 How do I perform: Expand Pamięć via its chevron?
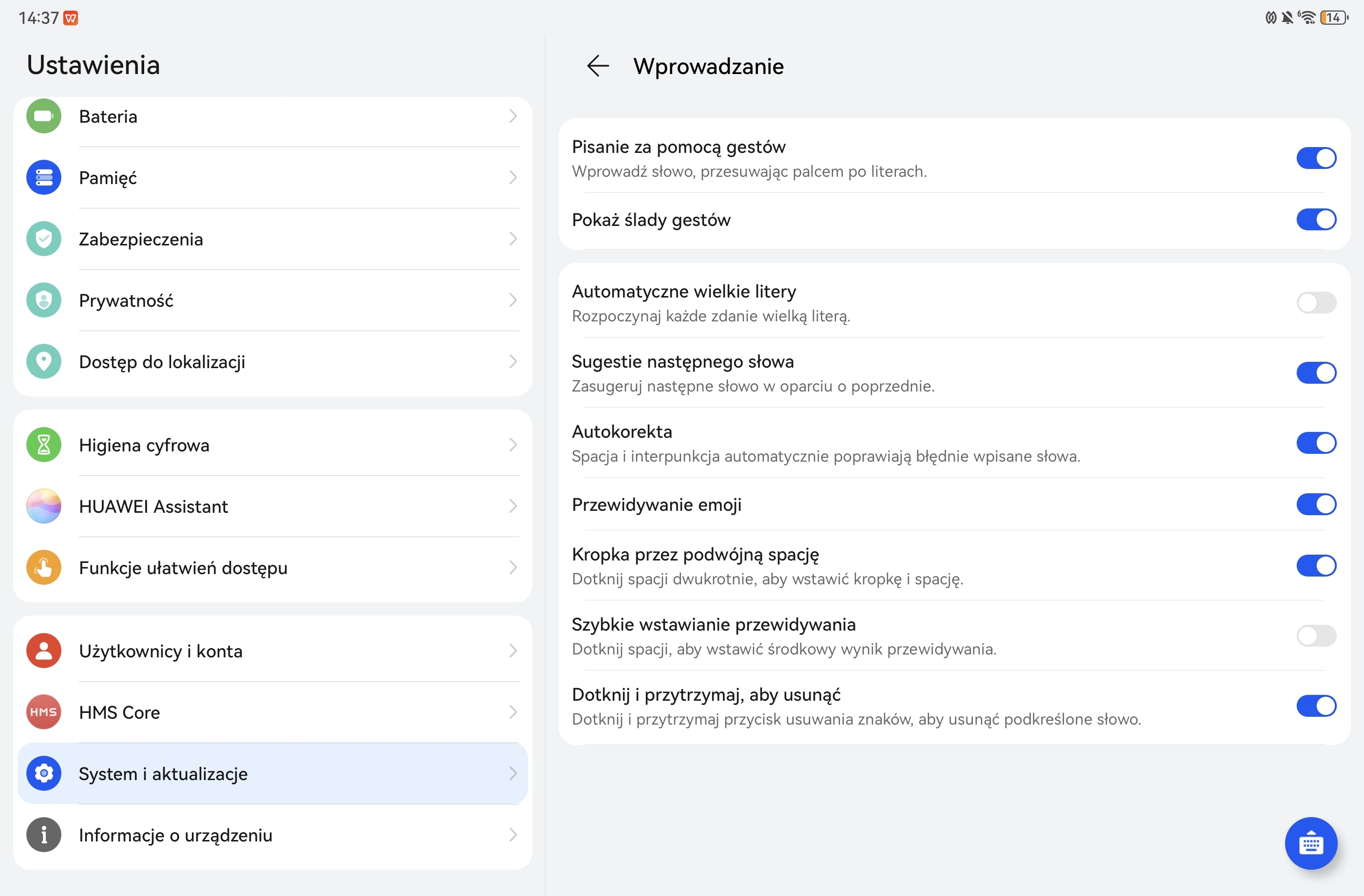click(513, 178)
